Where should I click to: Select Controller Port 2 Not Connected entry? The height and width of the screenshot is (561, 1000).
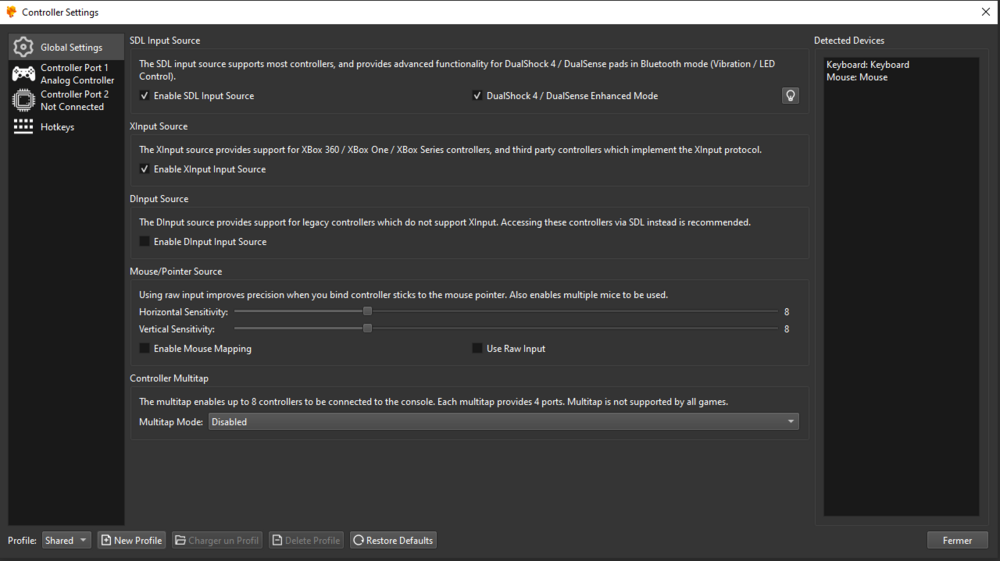[x=74, y=100]
